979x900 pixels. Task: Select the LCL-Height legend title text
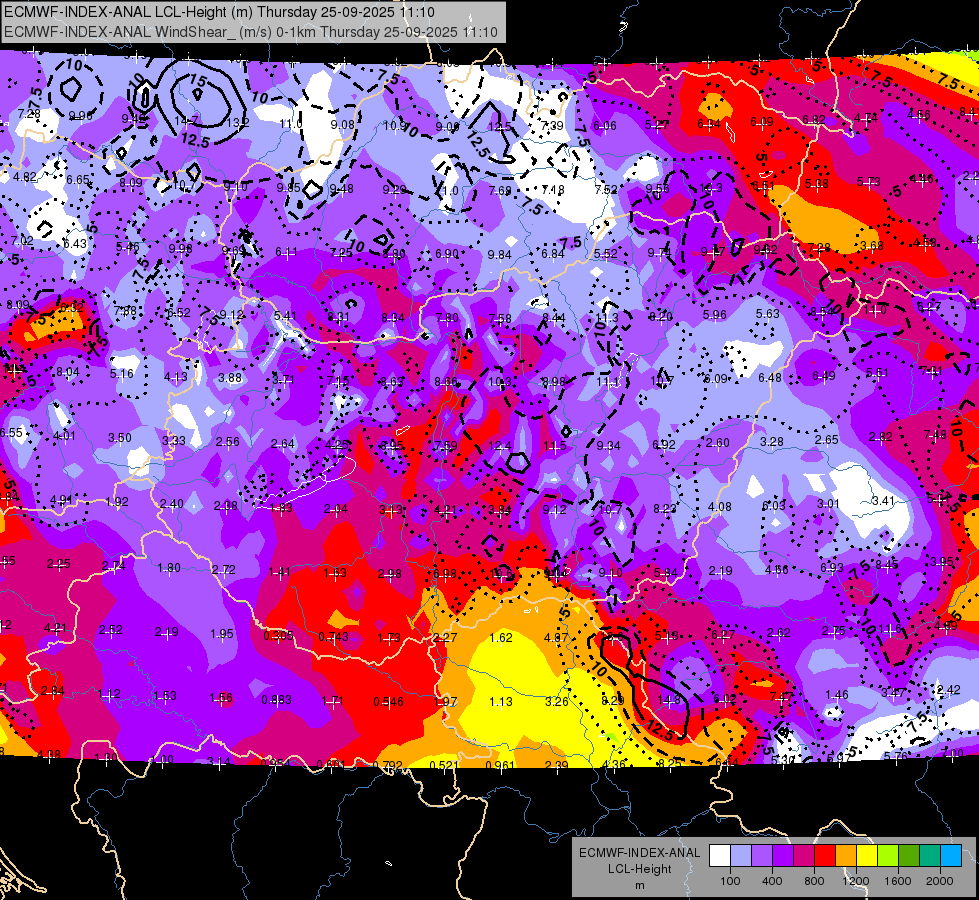point(639,868)
